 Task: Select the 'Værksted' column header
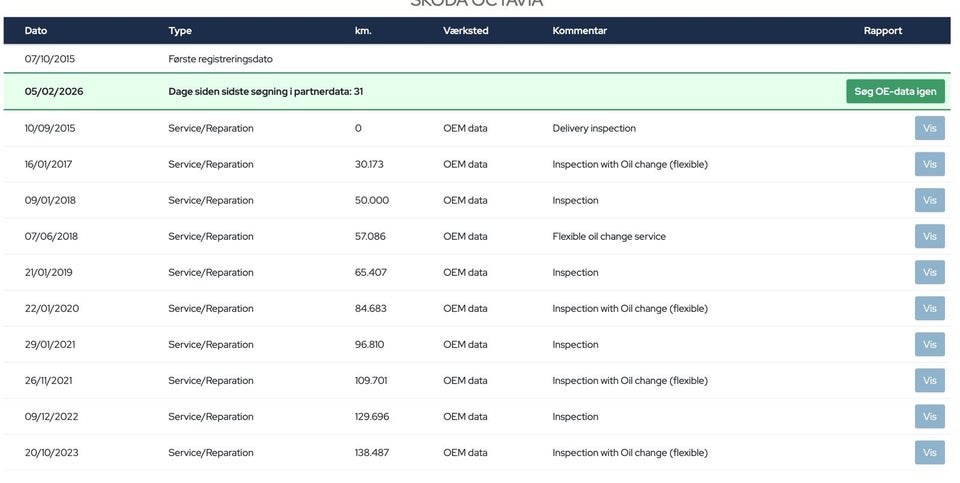[x=466, y=30]
